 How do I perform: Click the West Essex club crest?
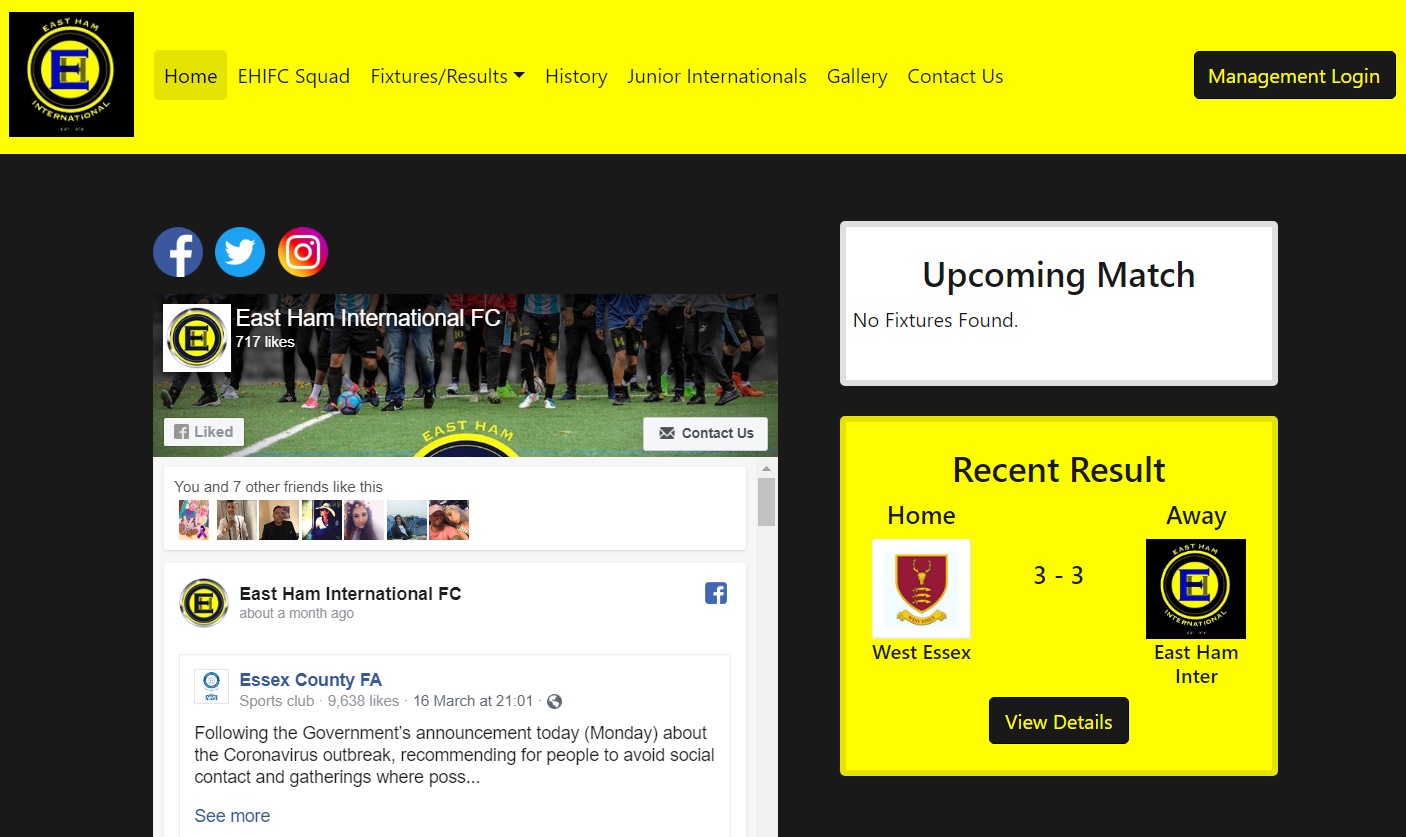[x=921, y=589]
